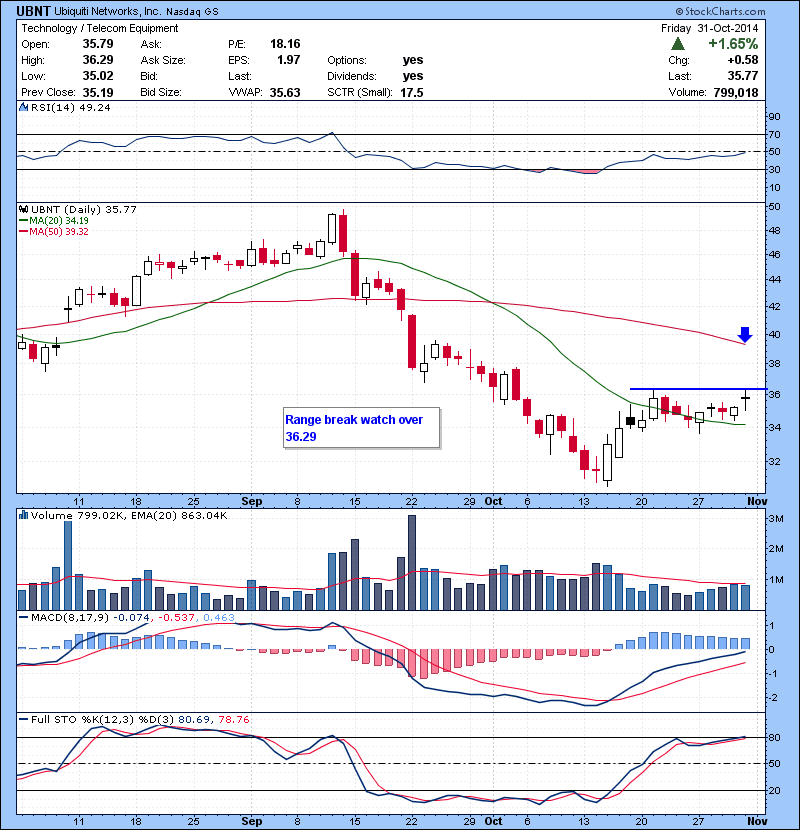The width and height of the screenshot is (800, 830).
Task: Click the Prev Close value 35.19
Action: [x=98, y=93]
